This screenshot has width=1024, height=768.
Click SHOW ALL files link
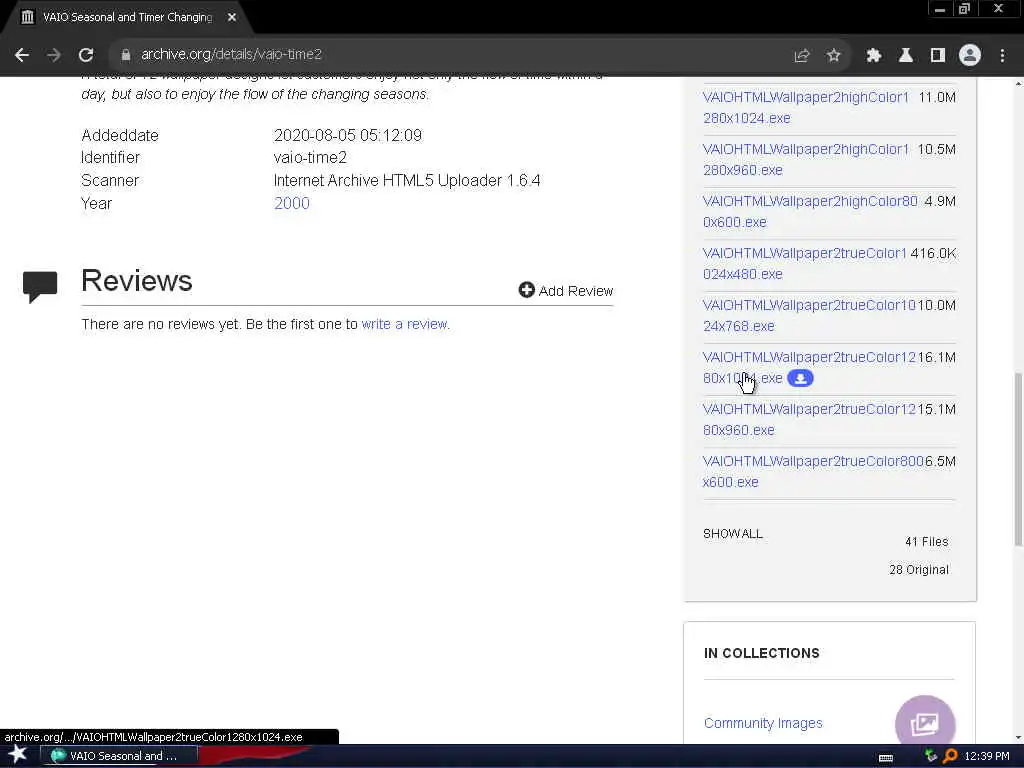tap(733, 534)
